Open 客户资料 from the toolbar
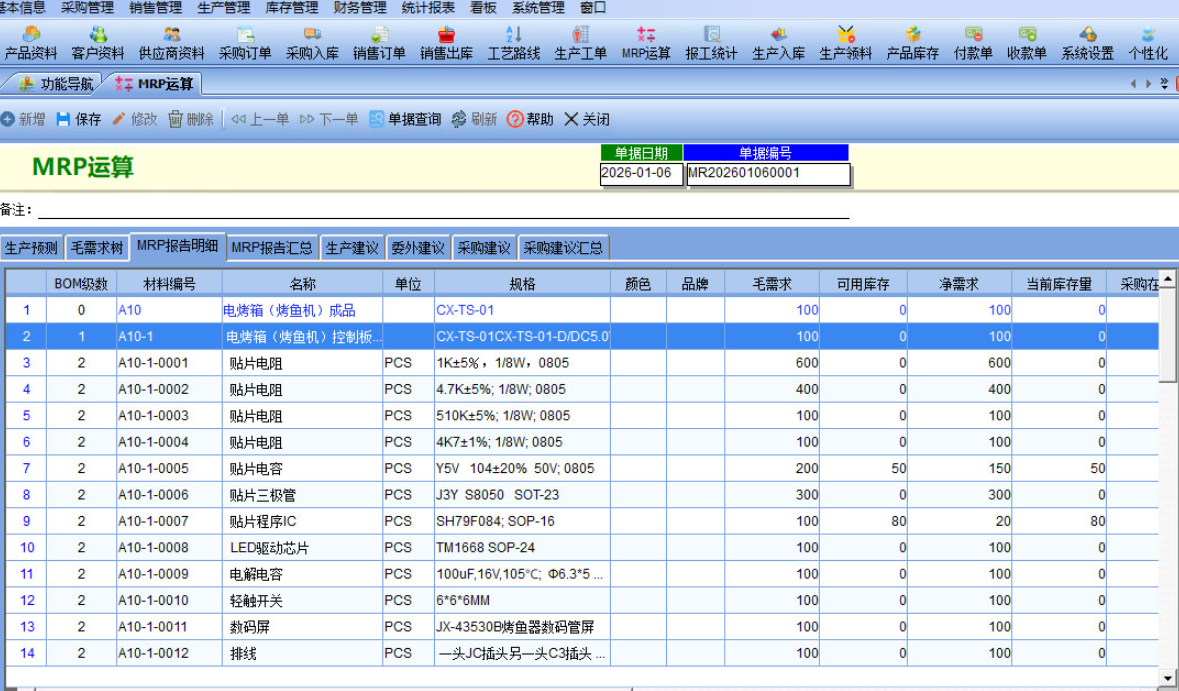 tap(98, 44)
